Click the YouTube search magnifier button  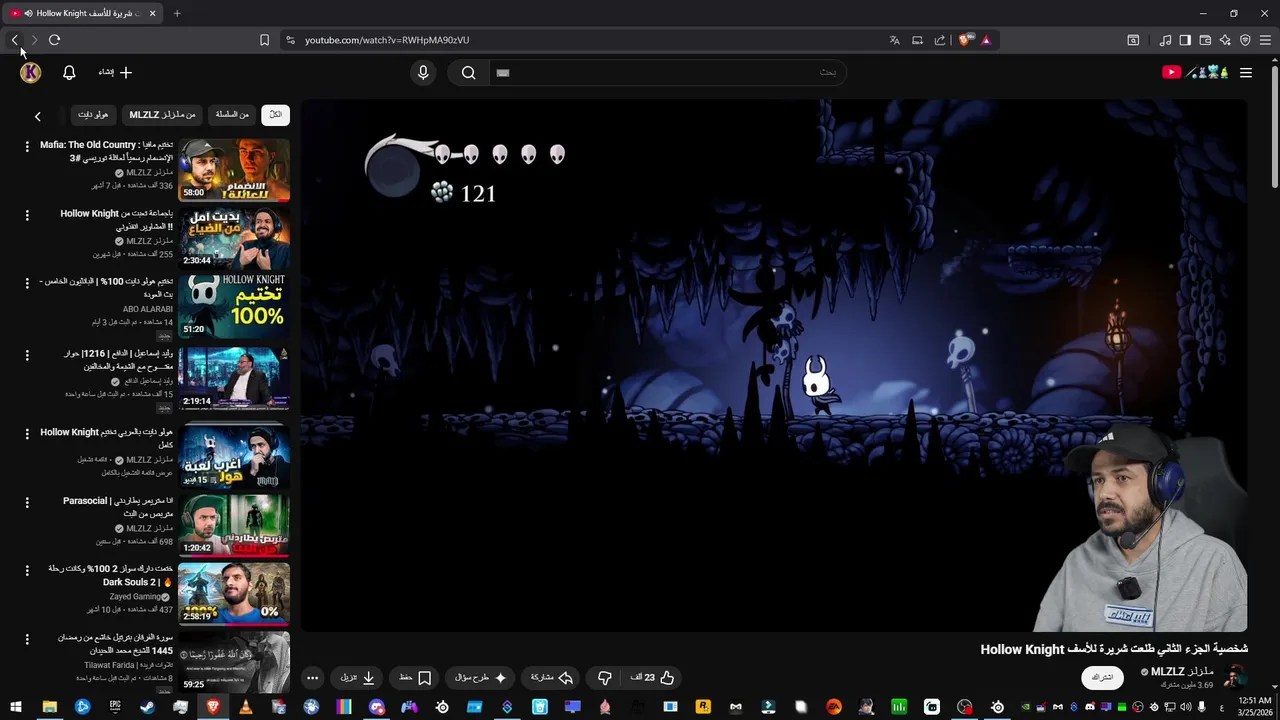[x=468, y=72]
